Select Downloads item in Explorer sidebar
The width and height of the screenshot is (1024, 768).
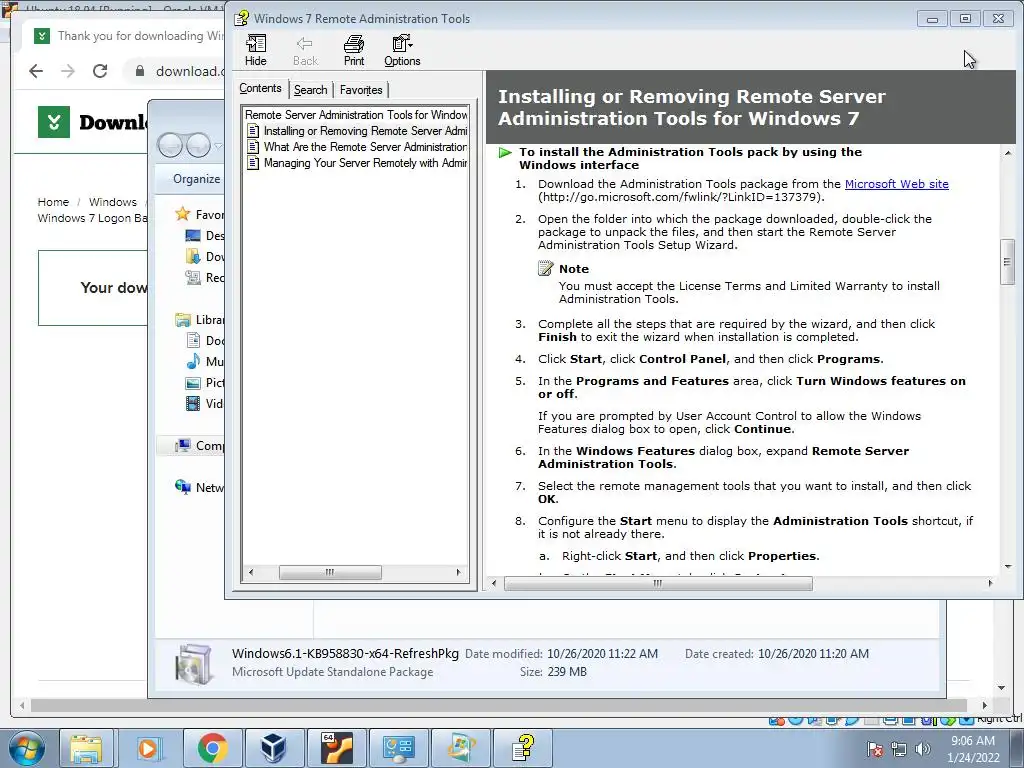[x=206, y=257]
